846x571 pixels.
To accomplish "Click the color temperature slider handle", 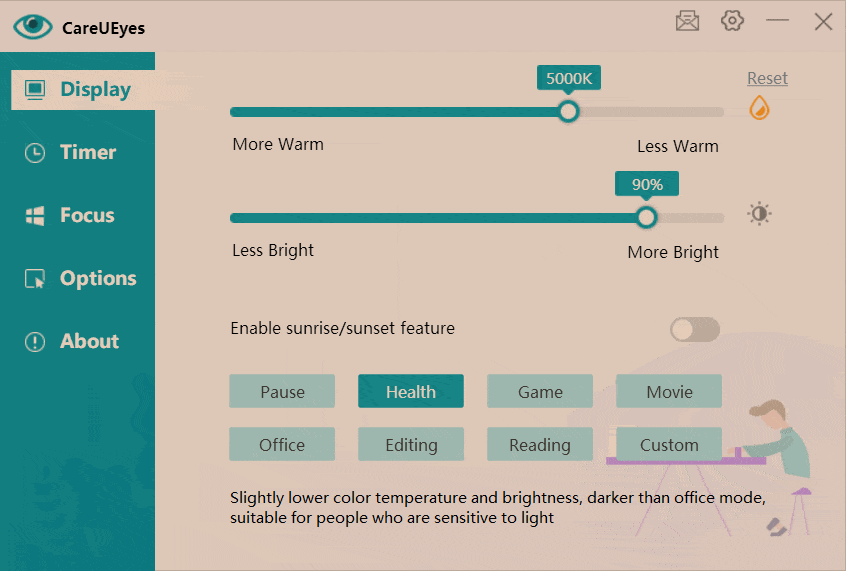I will click(x=568, y=112).
